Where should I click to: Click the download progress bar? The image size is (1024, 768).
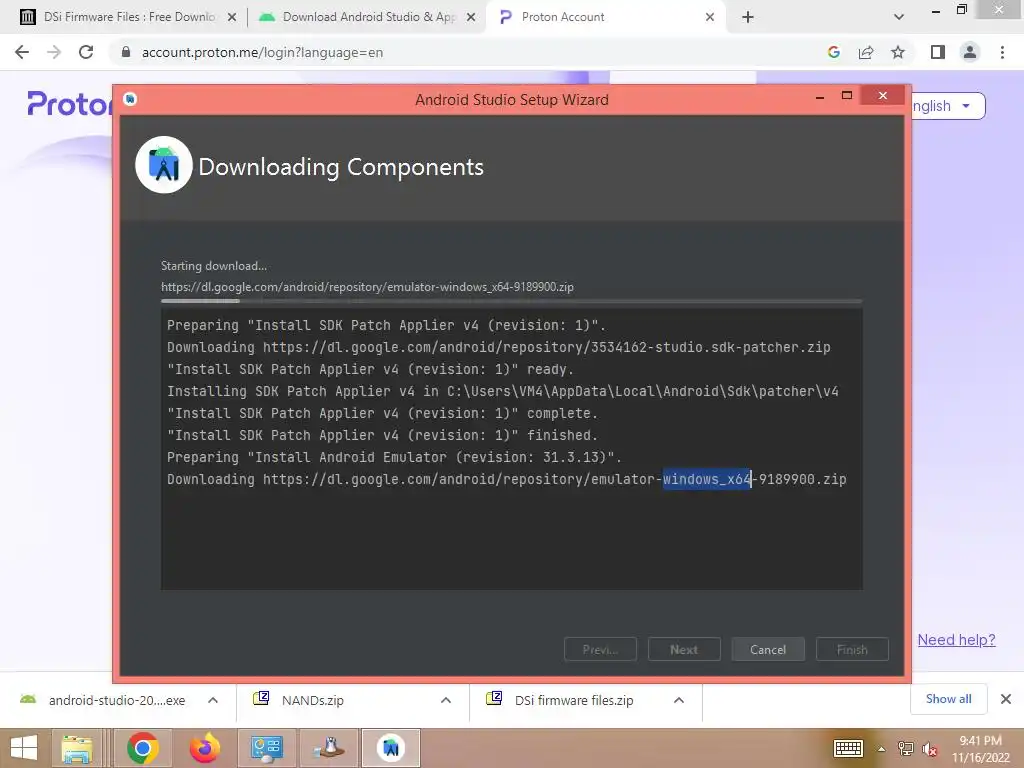511,301
